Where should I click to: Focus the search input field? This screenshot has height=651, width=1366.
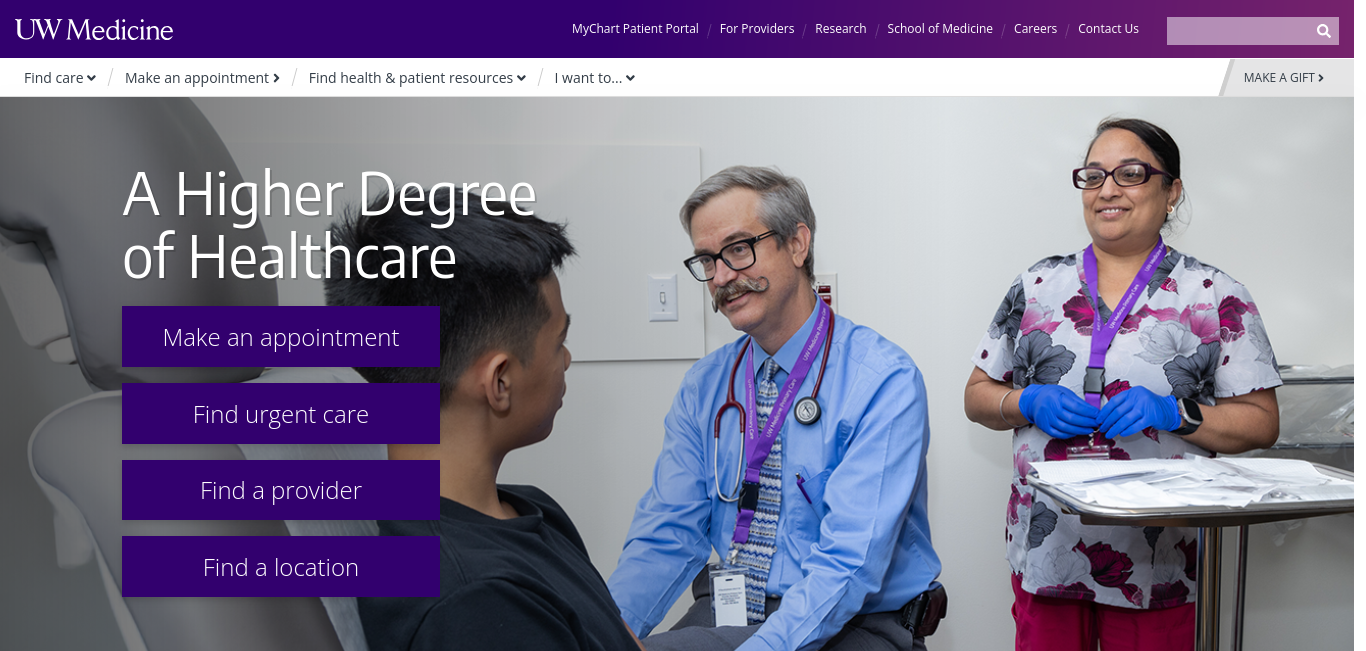pos(1240,31)
